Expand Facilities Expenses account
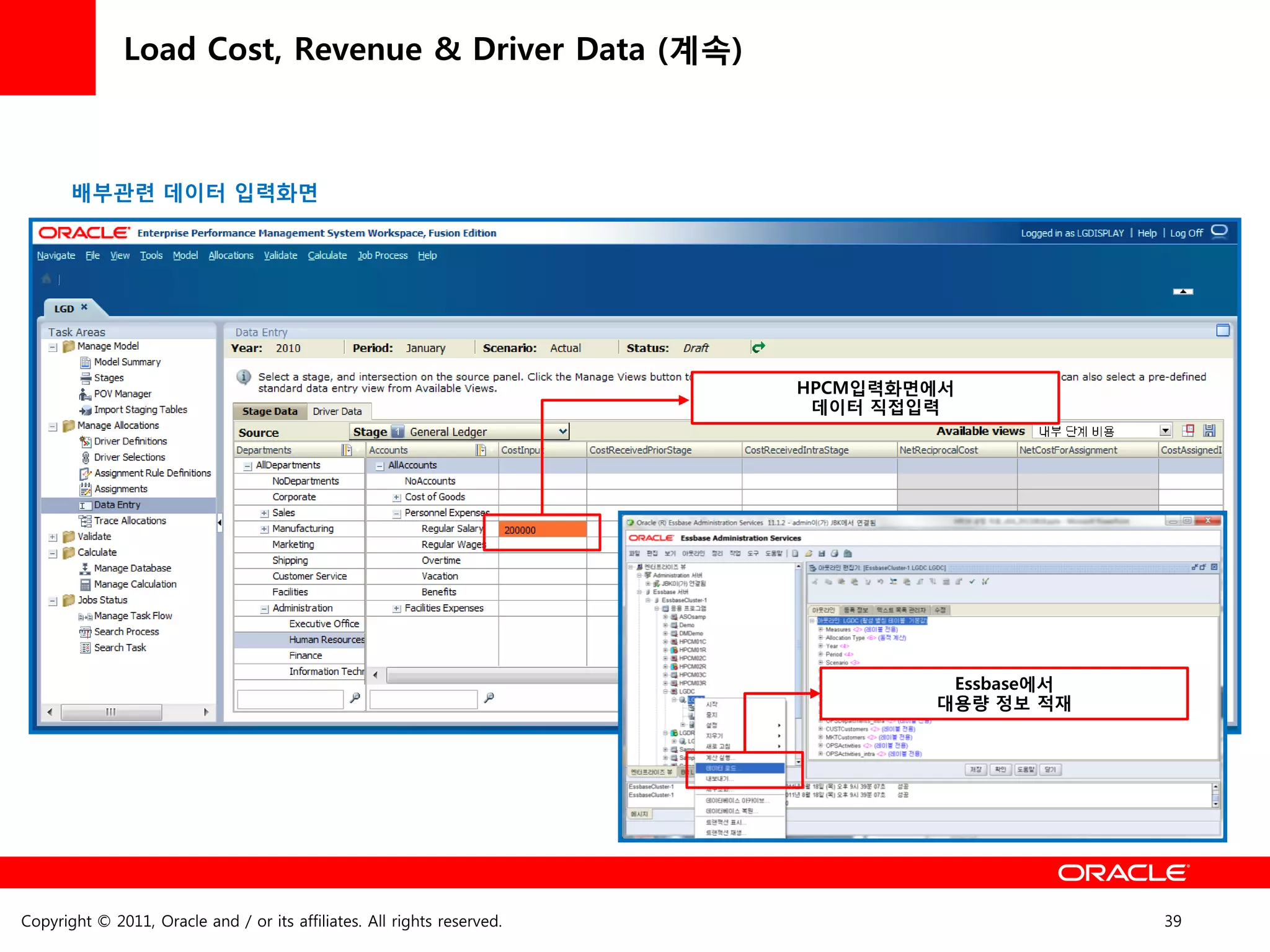Image resolution: width=1270 pixels, height=952 pixels. coord(397,609)
